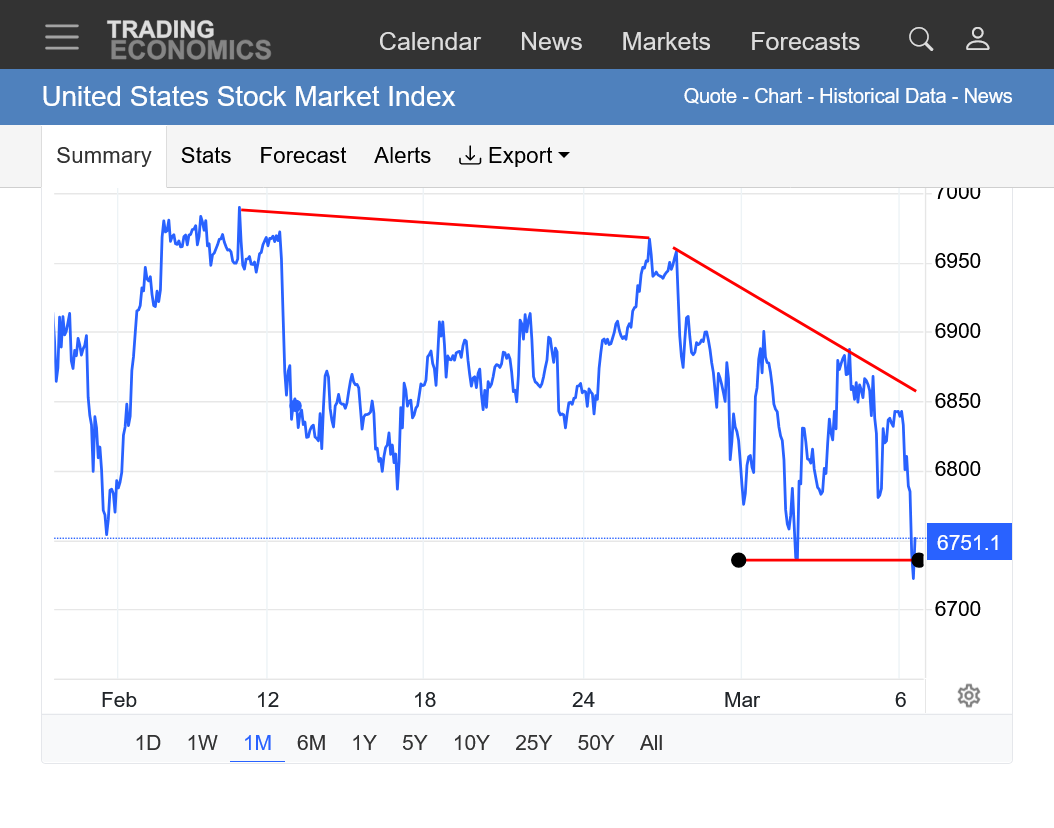Open the hamburger navigation menu
The height and width of the screenshot is (828, 1054).
coord(62,39)
